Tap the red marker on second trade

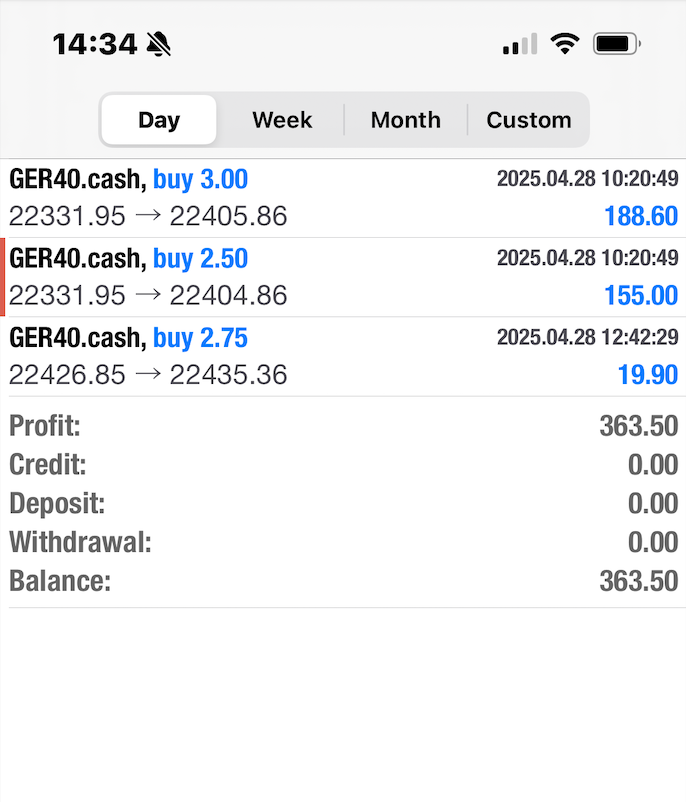click(x=3, y=277)
